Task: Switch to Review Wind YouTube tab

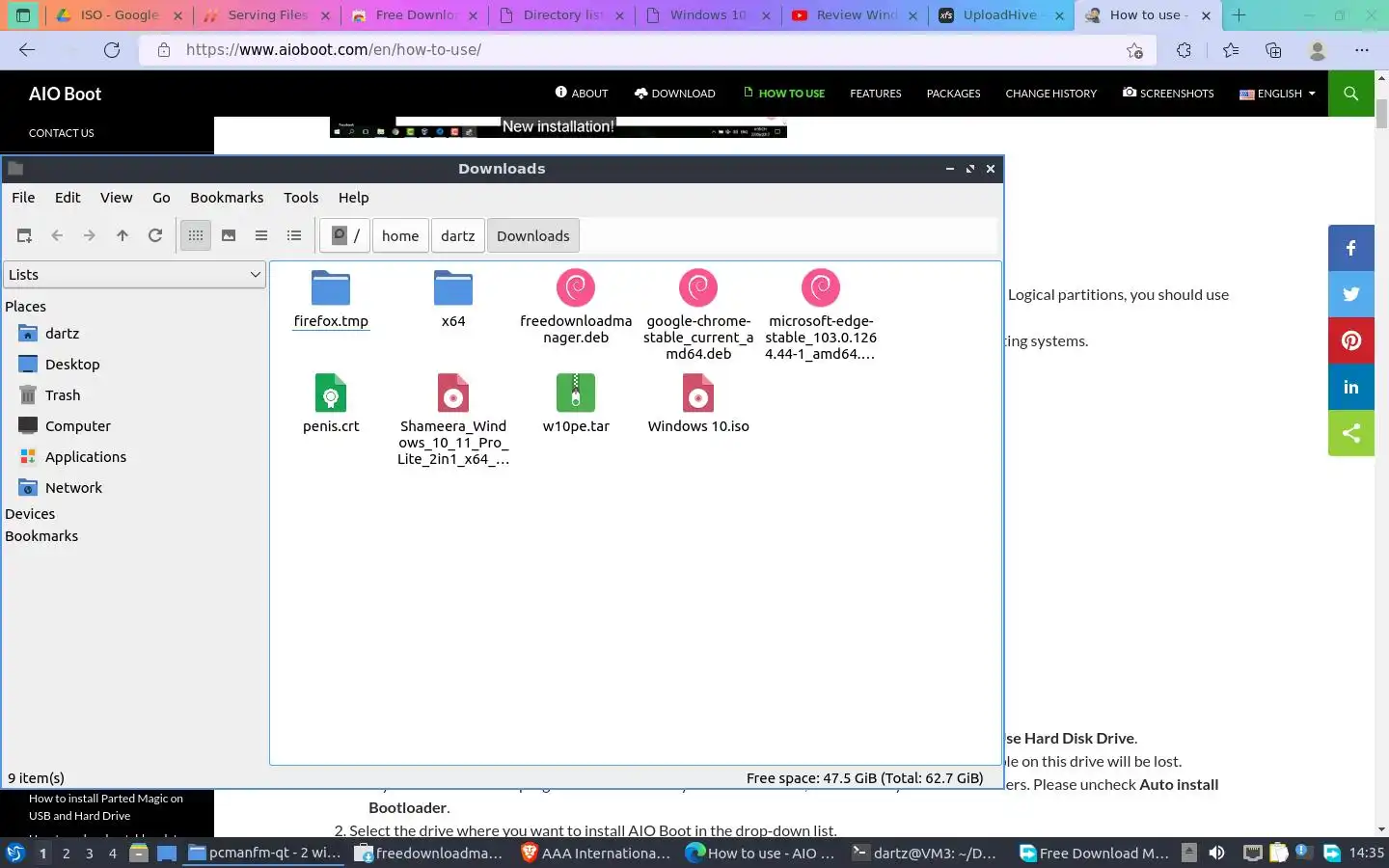Action: (855, 15)
